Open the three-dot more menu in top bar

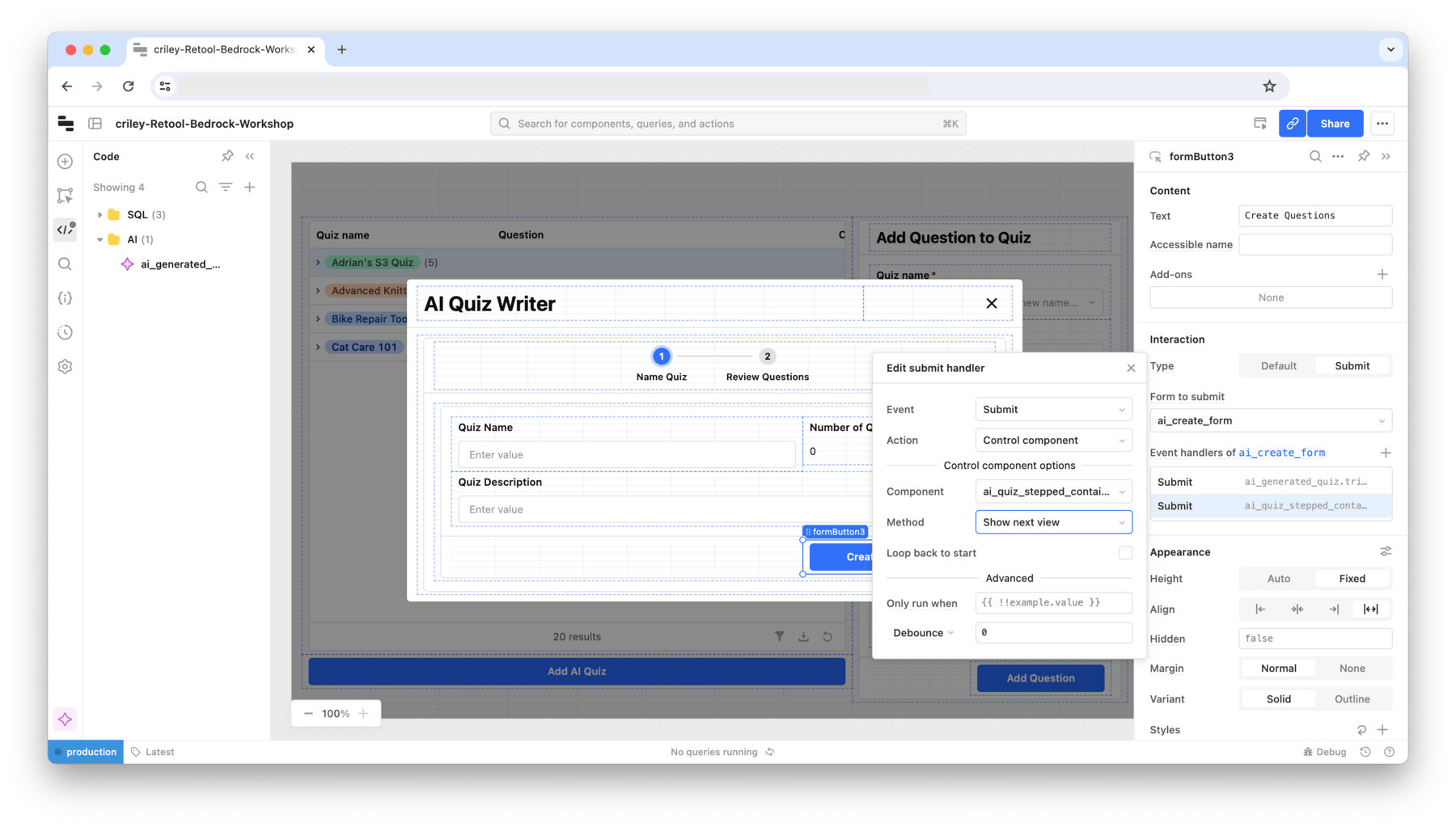(x=1382, y=124)
